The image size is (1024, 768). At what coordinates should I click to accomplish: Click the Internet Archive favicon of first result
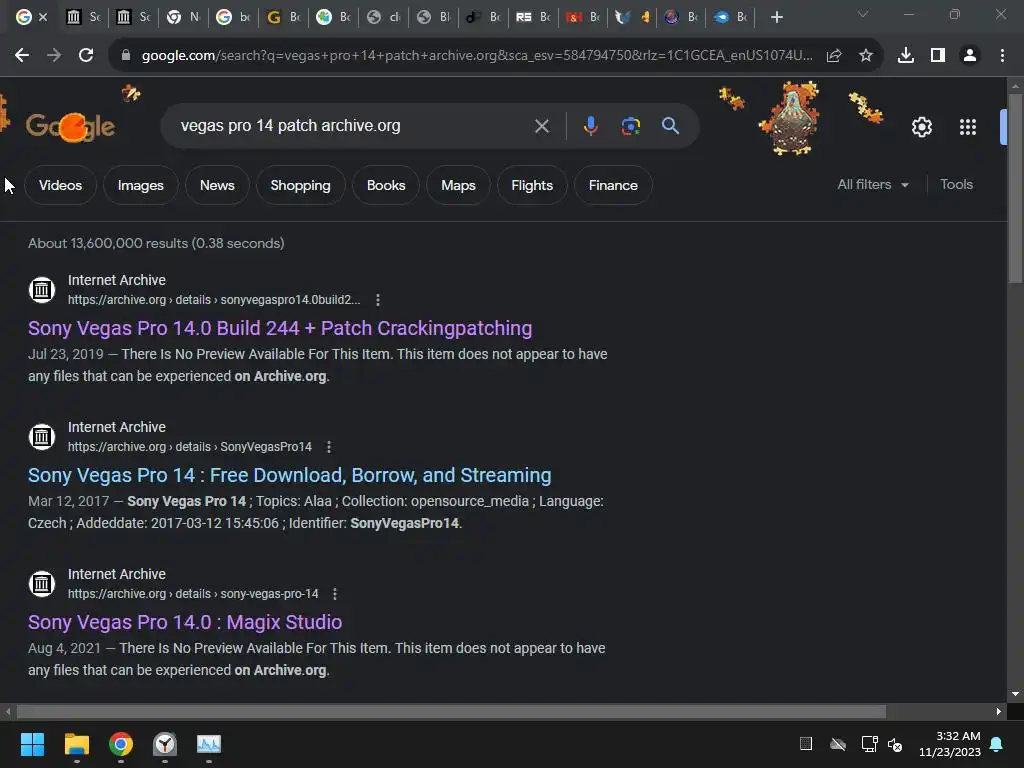tap(42, 289)
